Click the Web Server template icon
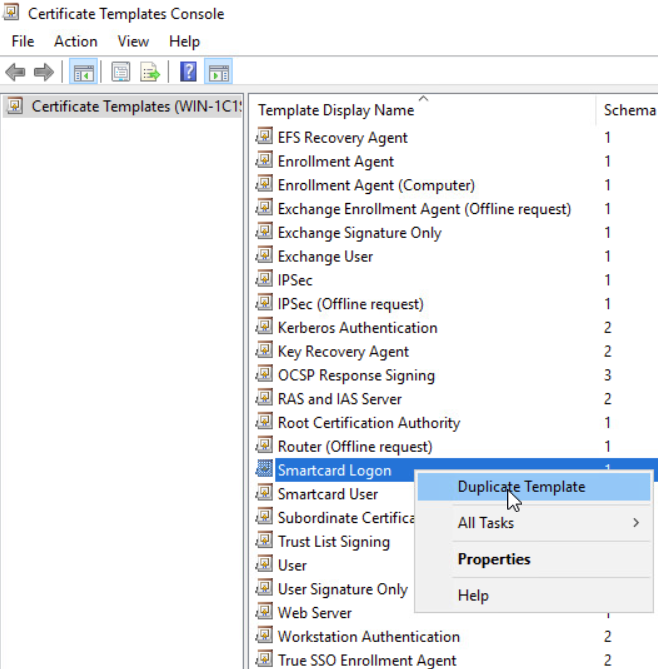The height and width of the screenshot is (669, 658). (x=265, y=612)
